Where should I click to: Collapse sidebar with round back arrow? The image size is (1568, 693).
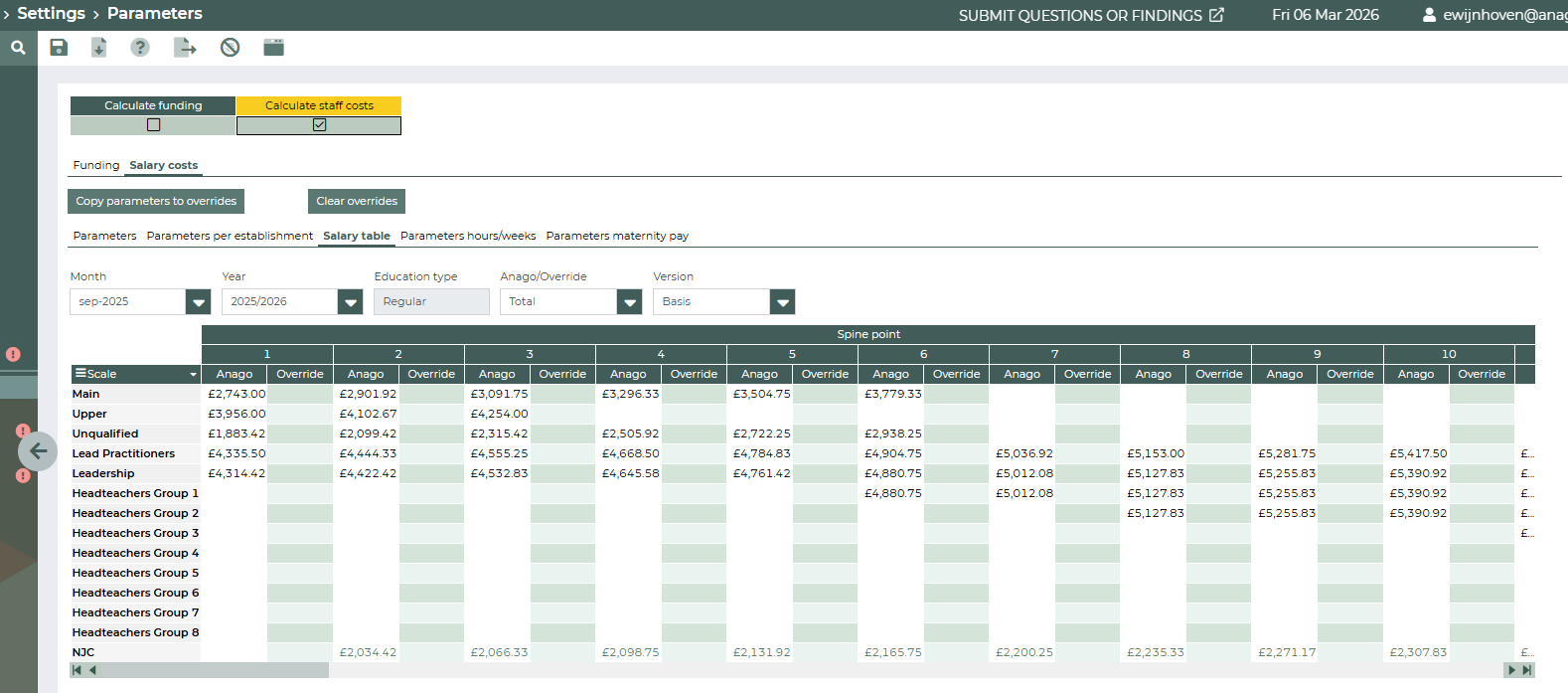click(38, 451)
